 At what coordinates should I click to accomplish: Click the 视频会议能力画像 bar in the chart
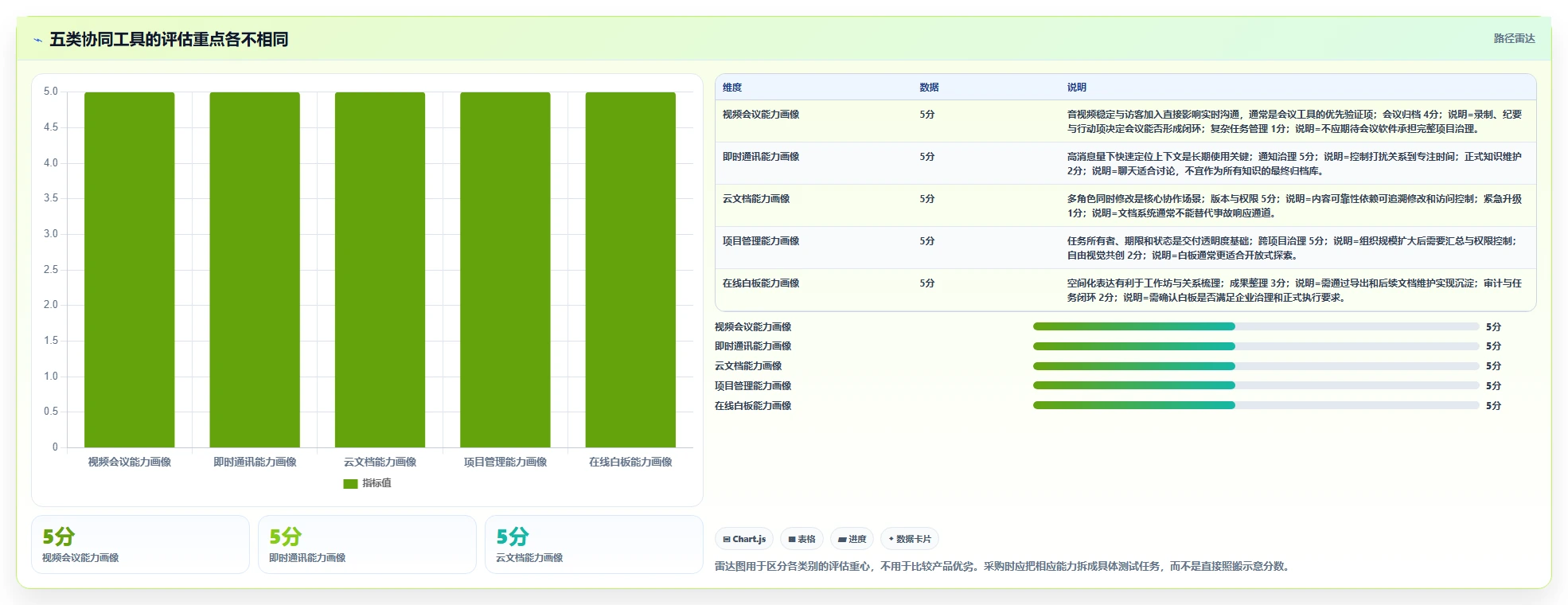pyautogui.click(x=130, y=270)
